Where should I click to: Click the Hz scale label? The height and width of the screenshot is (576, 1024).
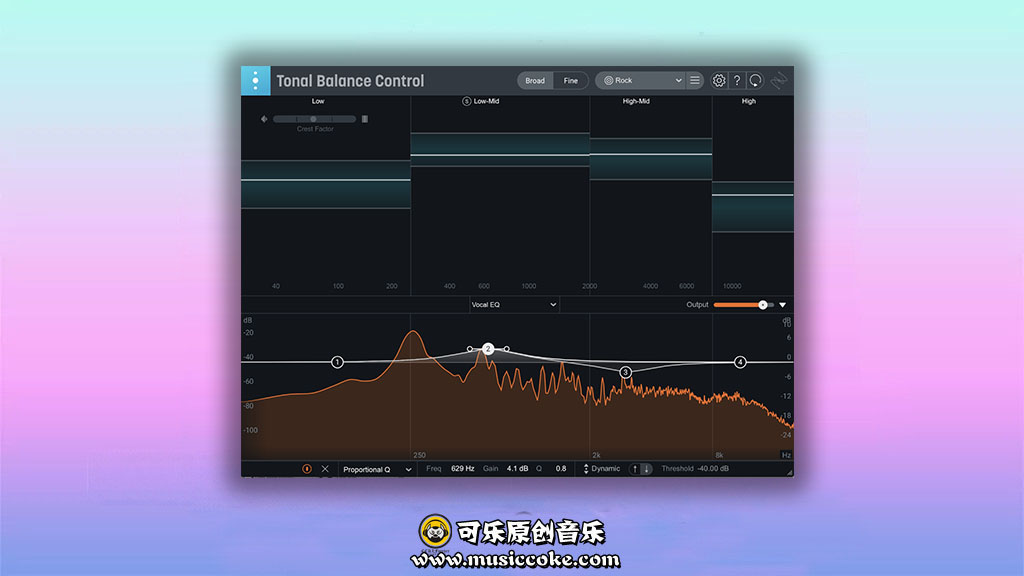pos(786,455)
